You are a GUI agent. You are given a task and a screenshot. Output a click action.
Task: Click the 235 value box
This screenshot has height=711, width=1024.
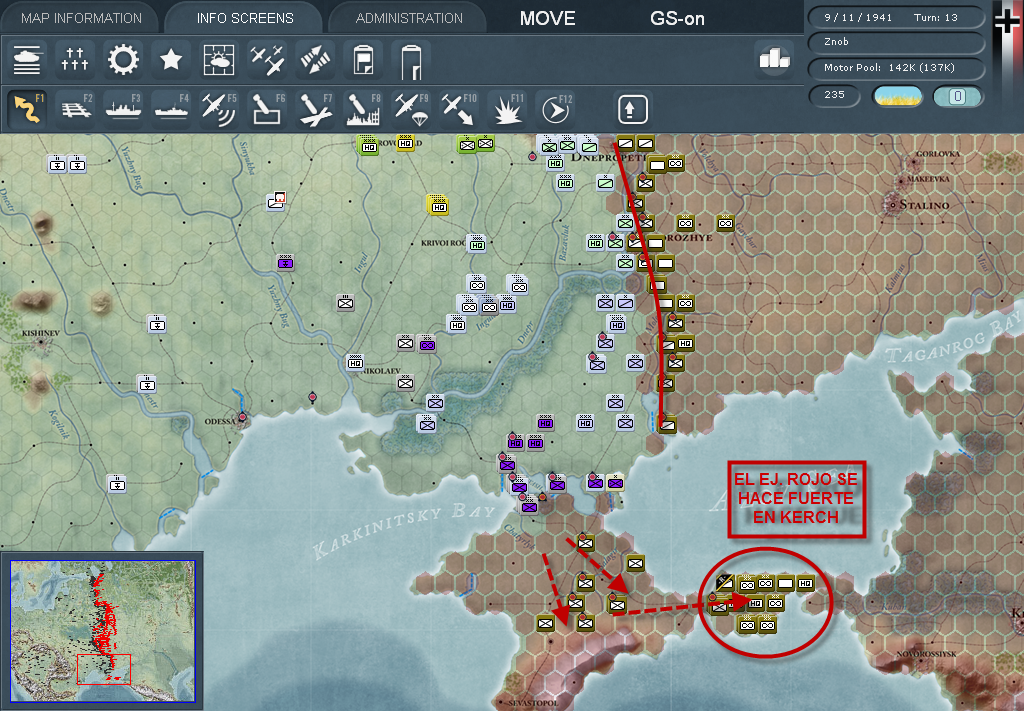coord(835,95)
